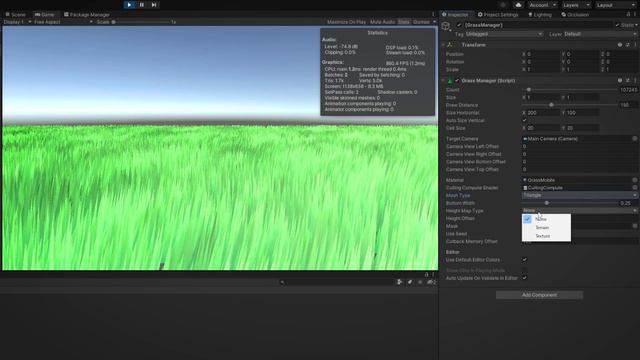Click the Rotation Y field
The width and height of the screenshot is (640, 360).
[582, 62]
